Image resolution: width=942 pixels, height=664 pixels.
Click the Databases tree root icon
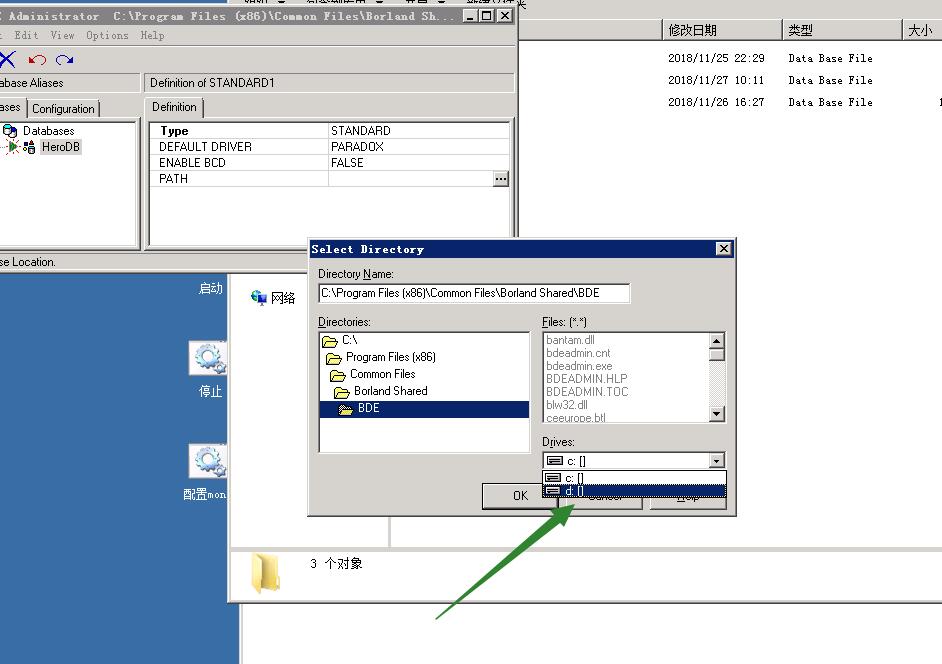(x=10, y=131)
